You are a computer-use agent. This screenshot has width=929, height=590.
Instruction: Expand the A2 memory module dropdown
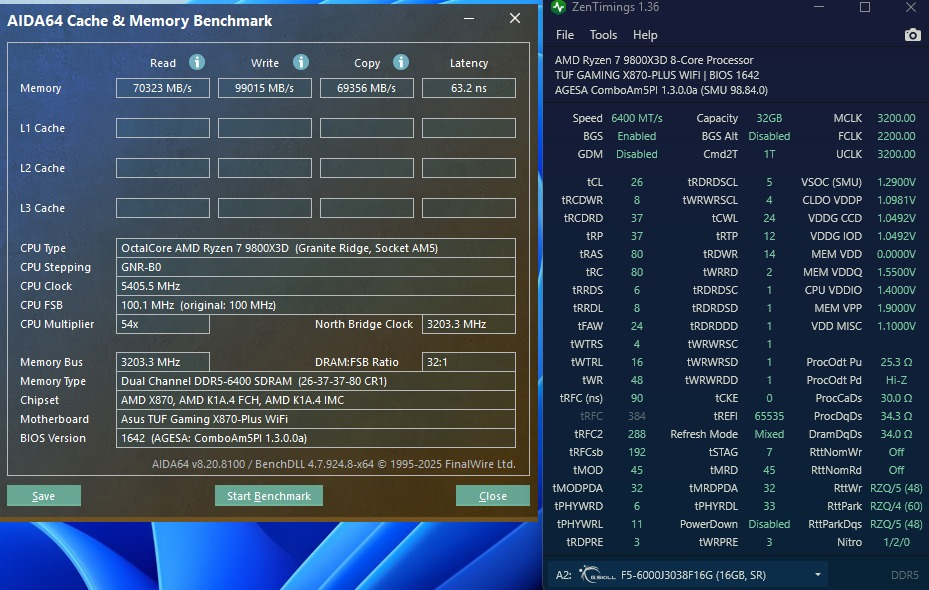pos(818,575)
